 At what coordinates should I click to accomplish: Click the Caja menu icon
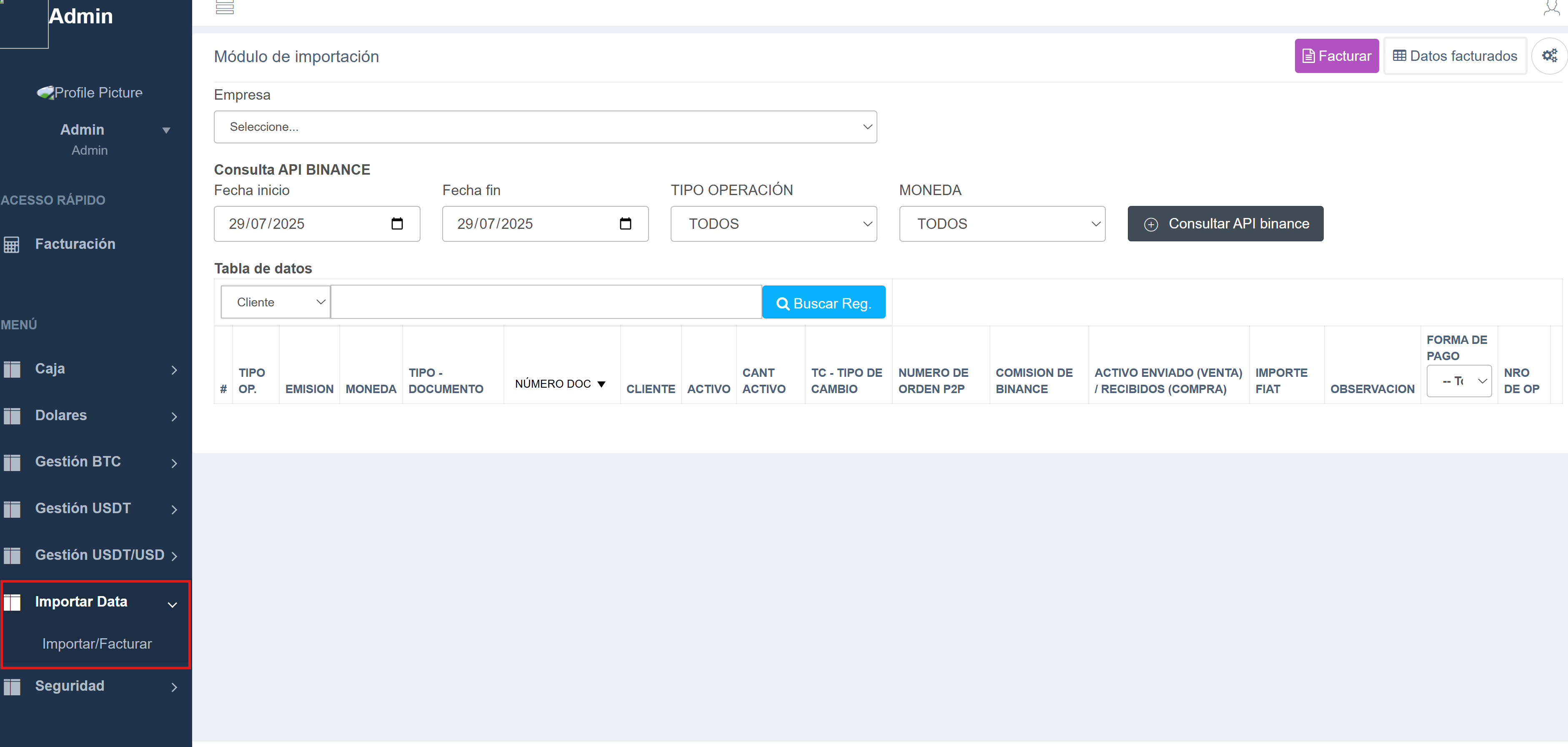pyautogui.click(x=12, y=369)
